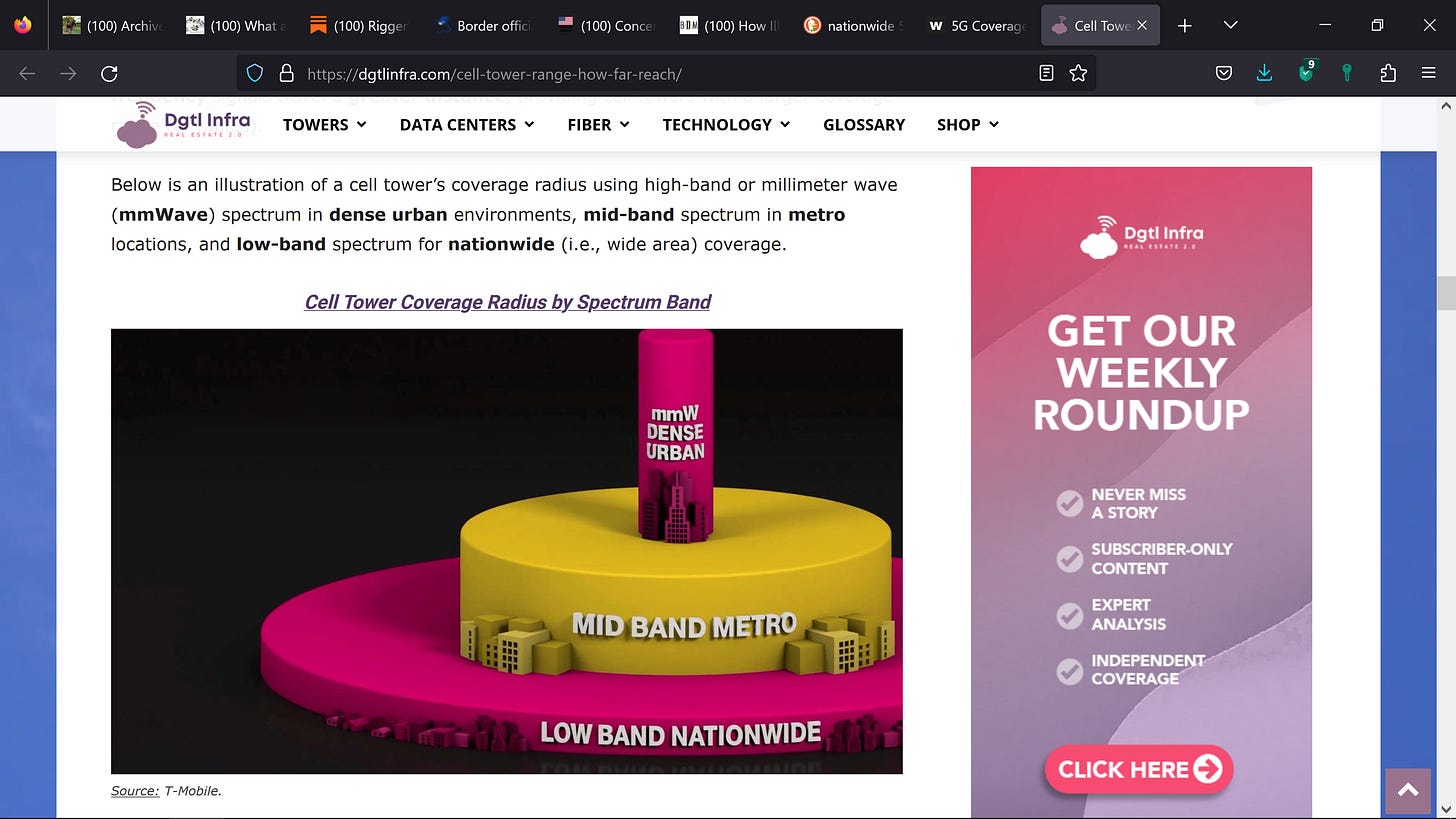Go back with the back arrow
Viewport: 1456px width, 819px height.
[x=27, y=73]
